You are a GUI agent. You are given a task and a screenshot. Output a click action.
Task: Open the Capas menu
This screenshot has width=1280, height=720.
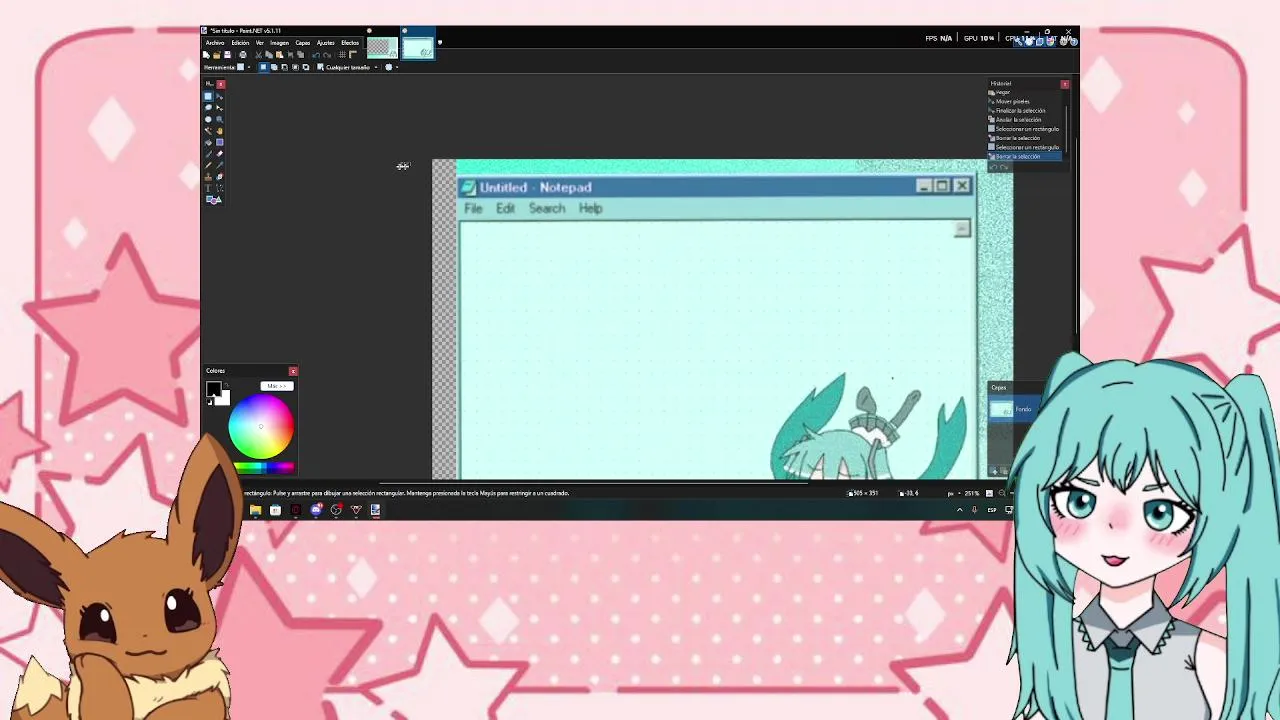click(x=303, y=43)
